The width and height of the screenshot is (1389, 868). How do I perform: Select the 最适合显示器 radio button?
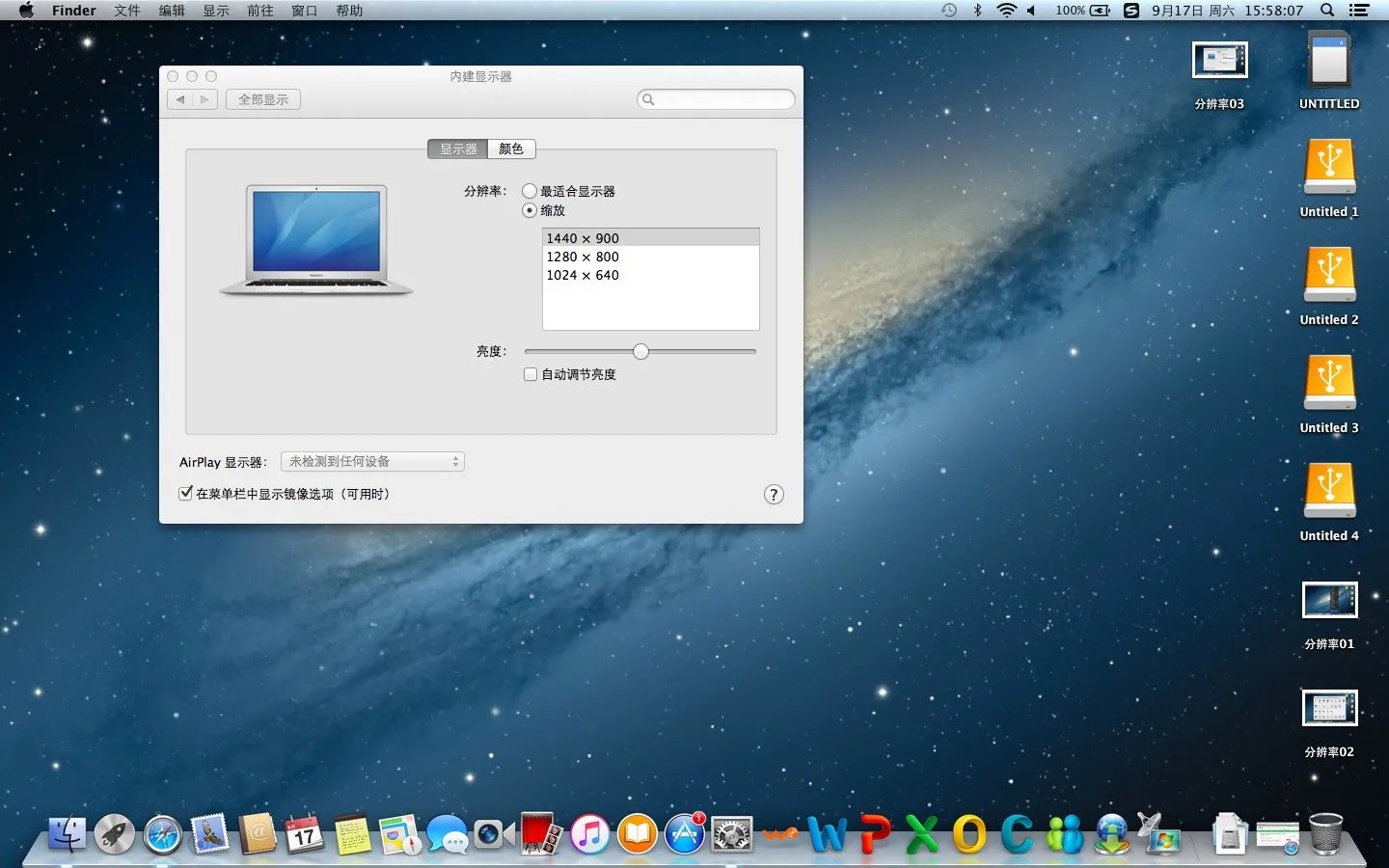(530, 192)
